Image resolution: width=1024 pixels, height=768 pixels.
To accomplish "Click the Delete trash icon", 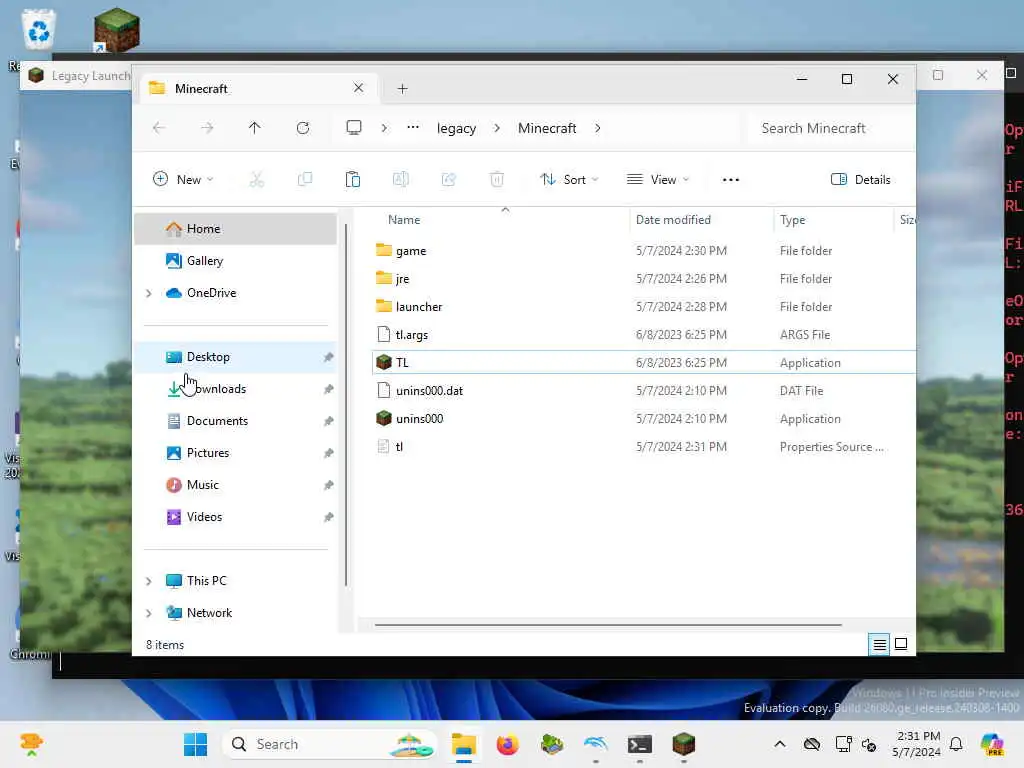I will coord(497,180).
